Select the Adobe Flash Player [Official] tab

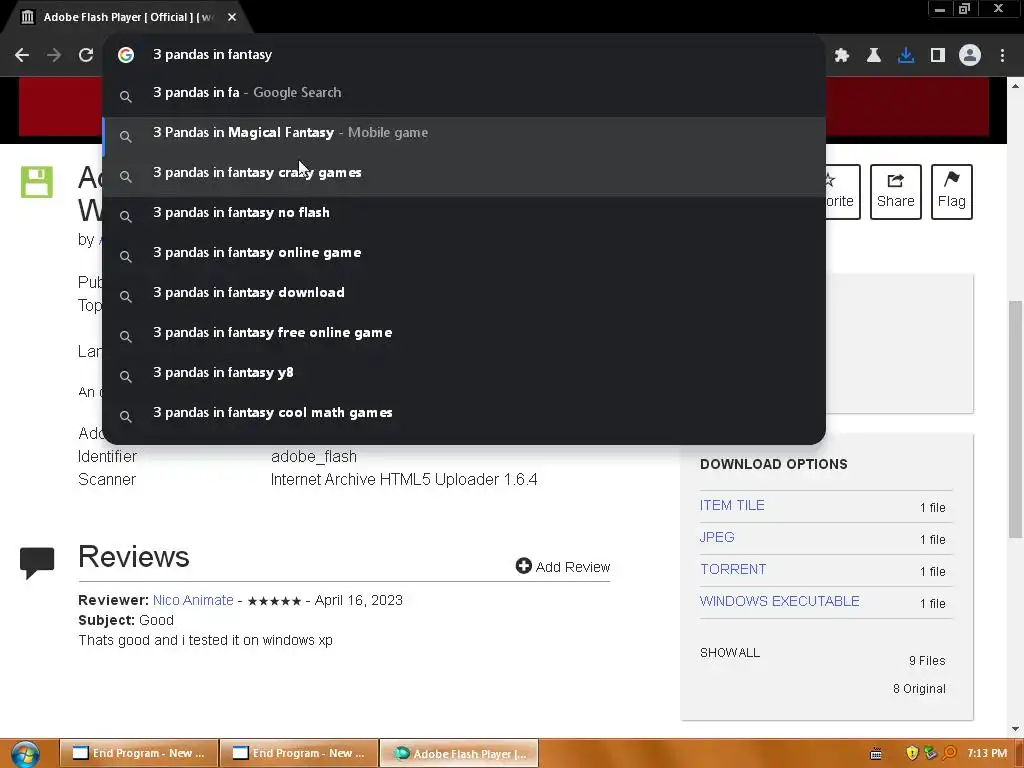tap(127, 17)
